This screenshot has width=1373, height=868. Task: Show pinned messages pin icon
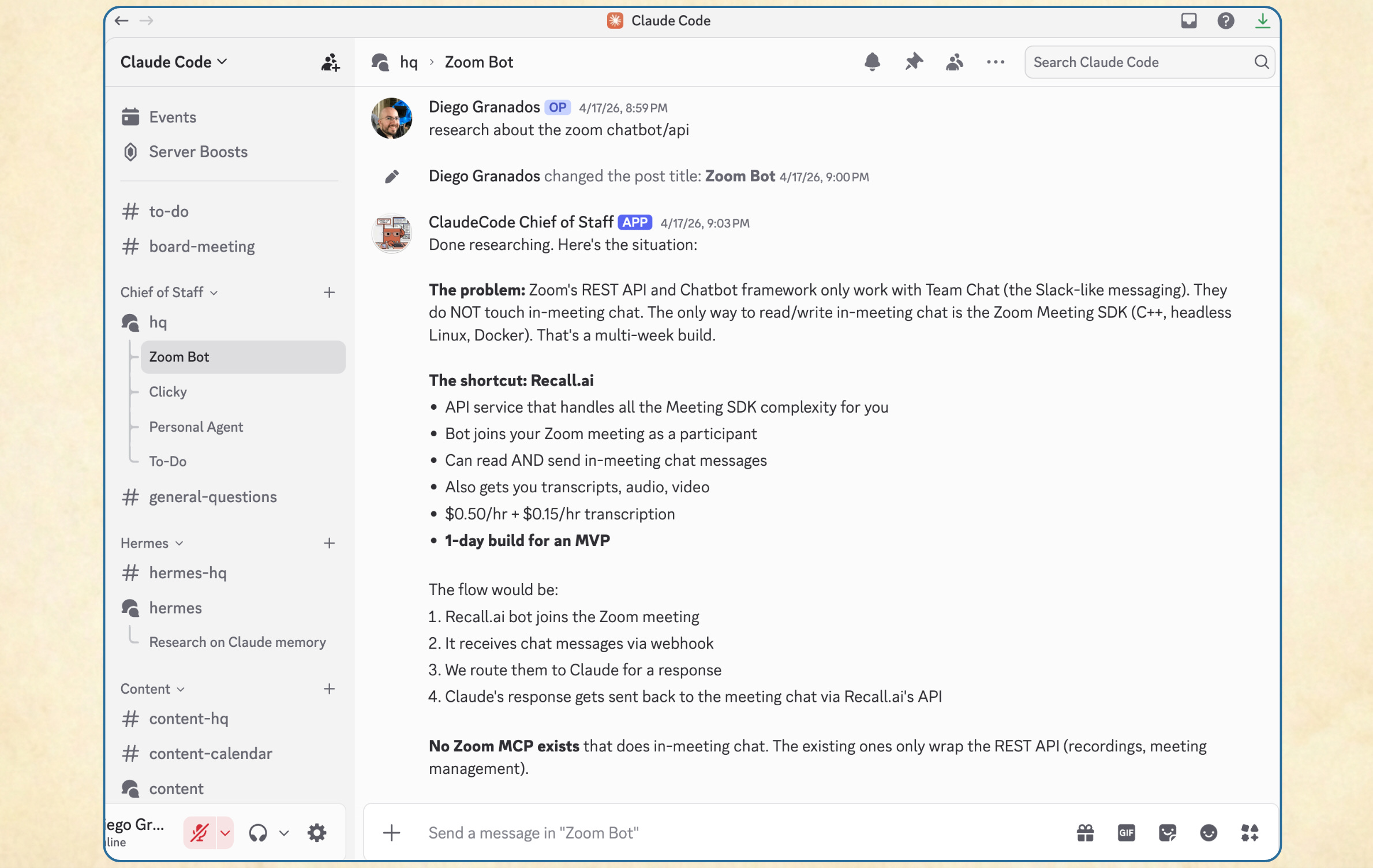914,62
